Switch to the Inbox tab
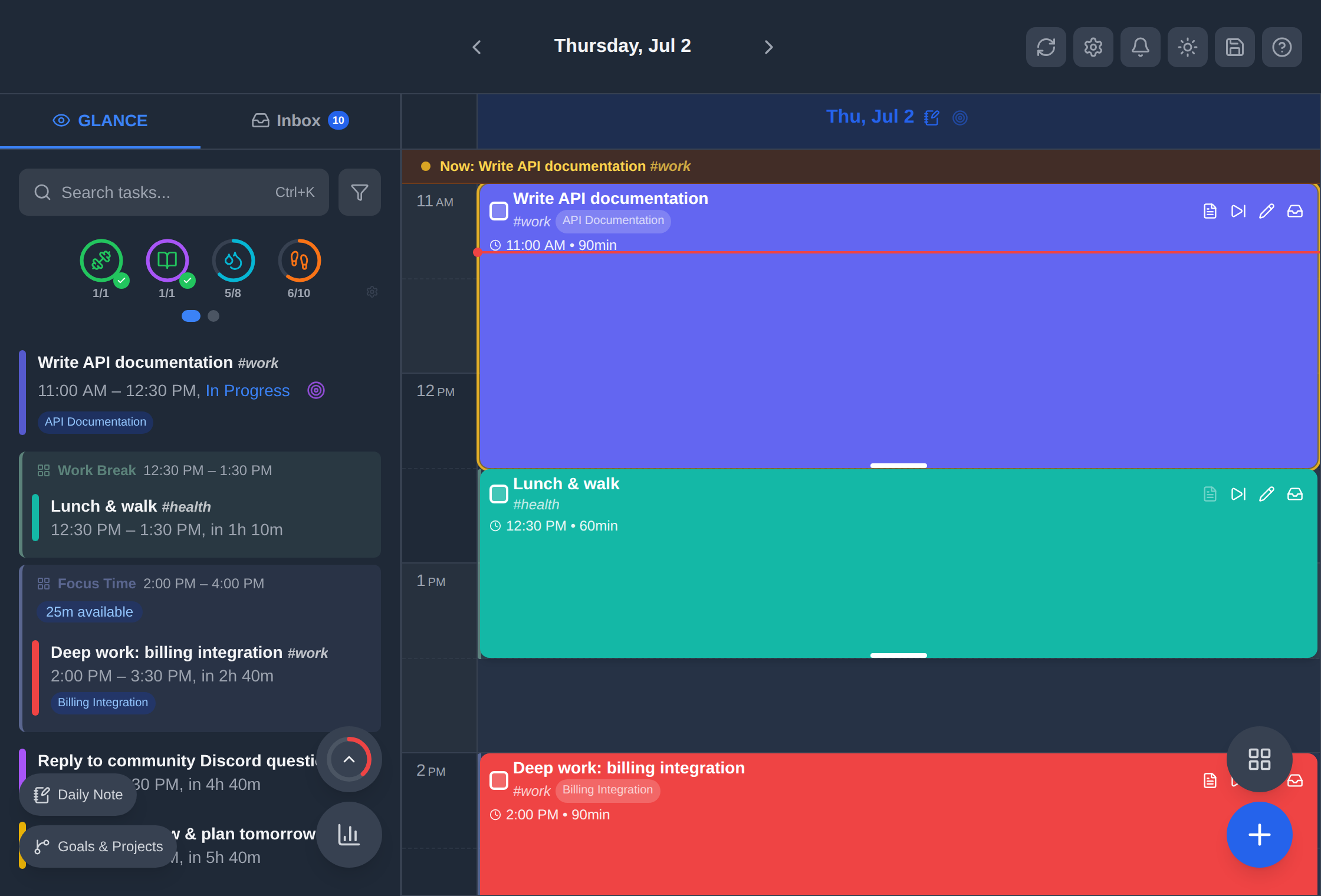 (x=300, y=121)
